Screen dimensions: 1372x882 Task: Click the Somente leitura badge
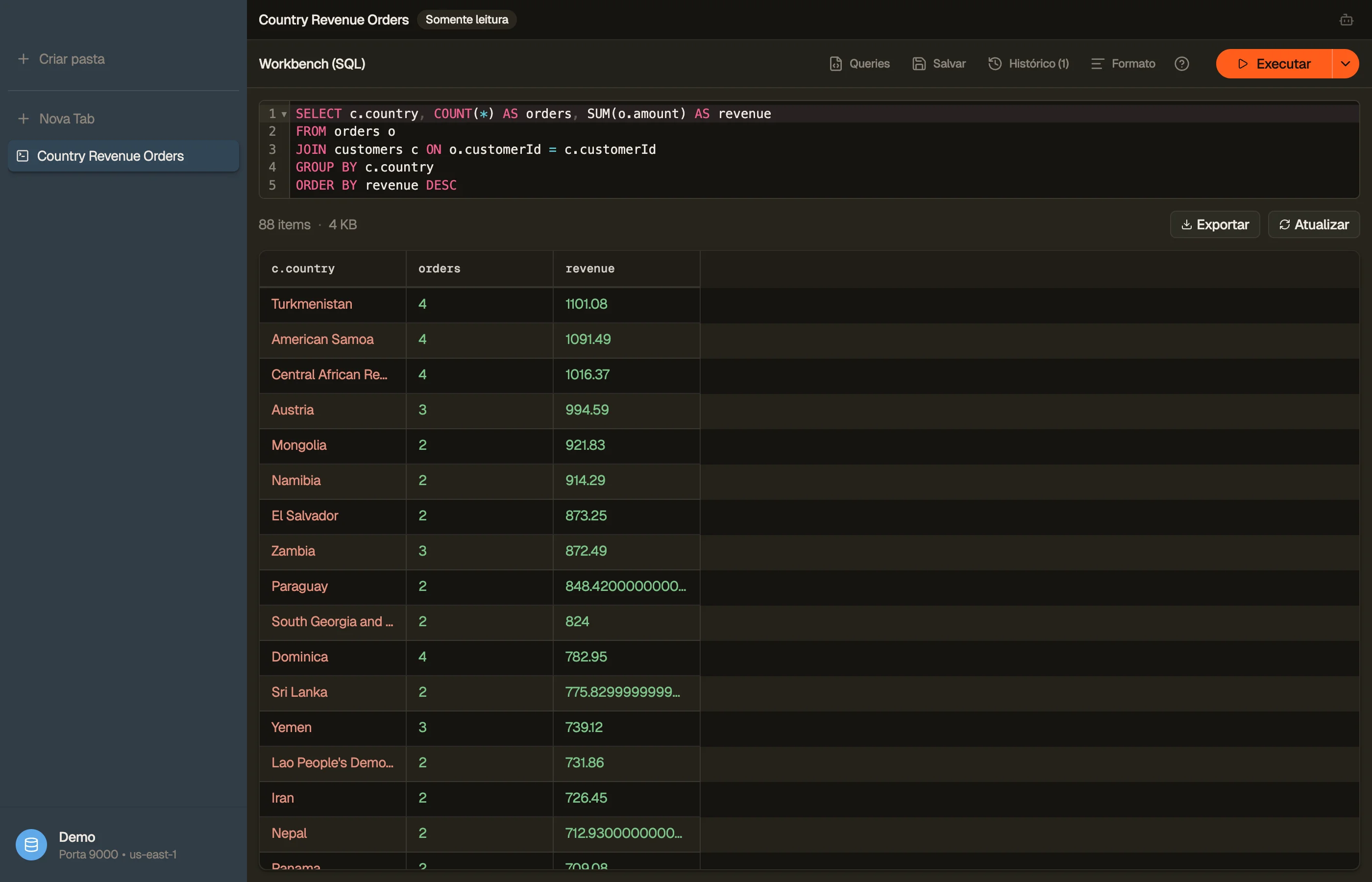coord(466,20)
